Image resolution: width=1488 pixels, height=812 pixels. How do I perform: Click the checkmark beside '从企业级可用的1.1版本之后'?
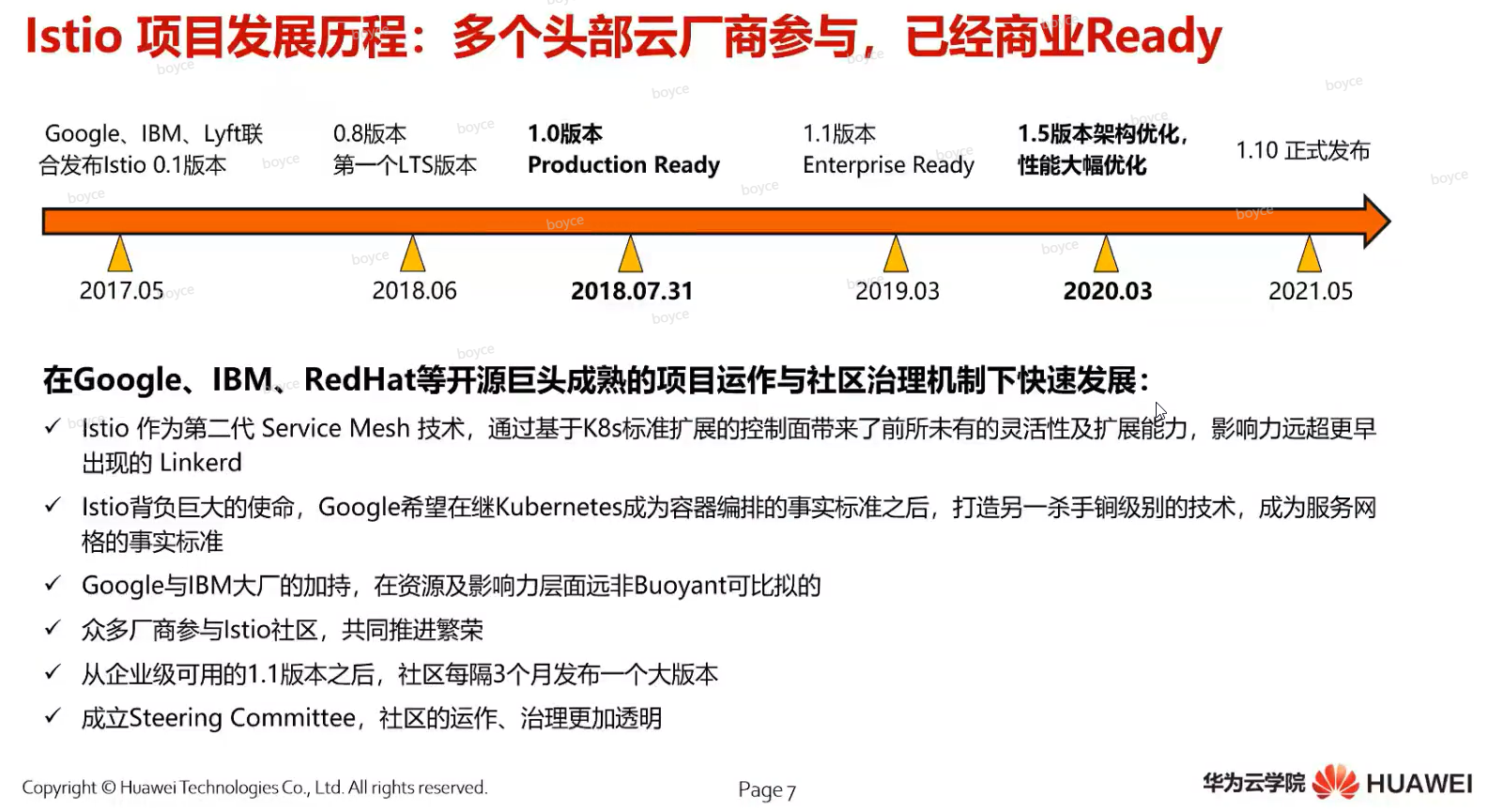coord(54,672)
